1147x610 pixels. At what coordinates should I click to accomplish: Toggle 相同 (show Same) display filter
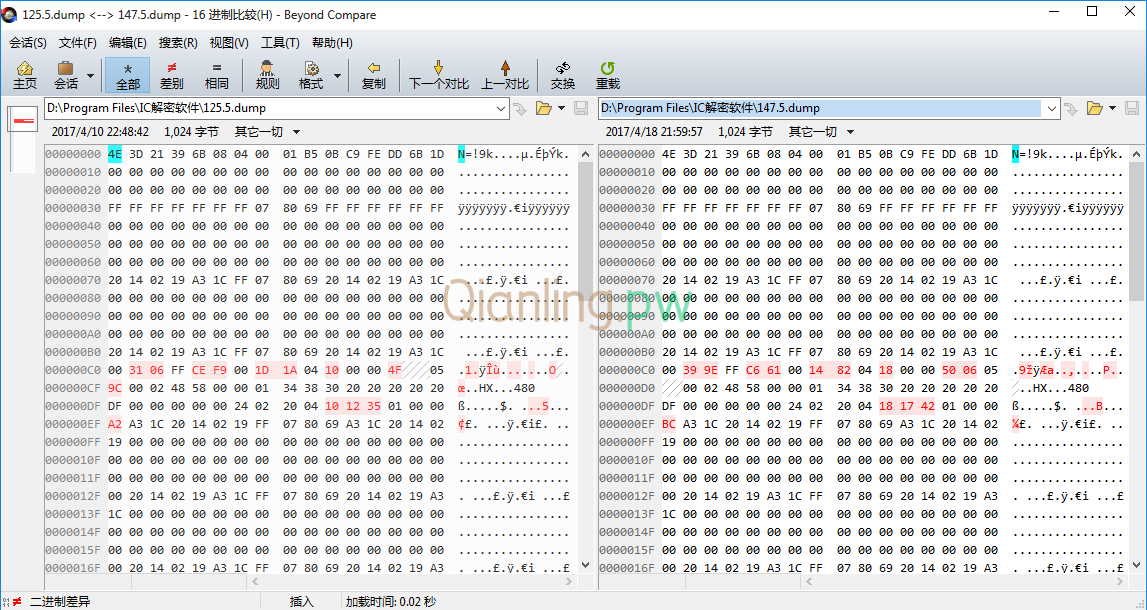[216, 75]
